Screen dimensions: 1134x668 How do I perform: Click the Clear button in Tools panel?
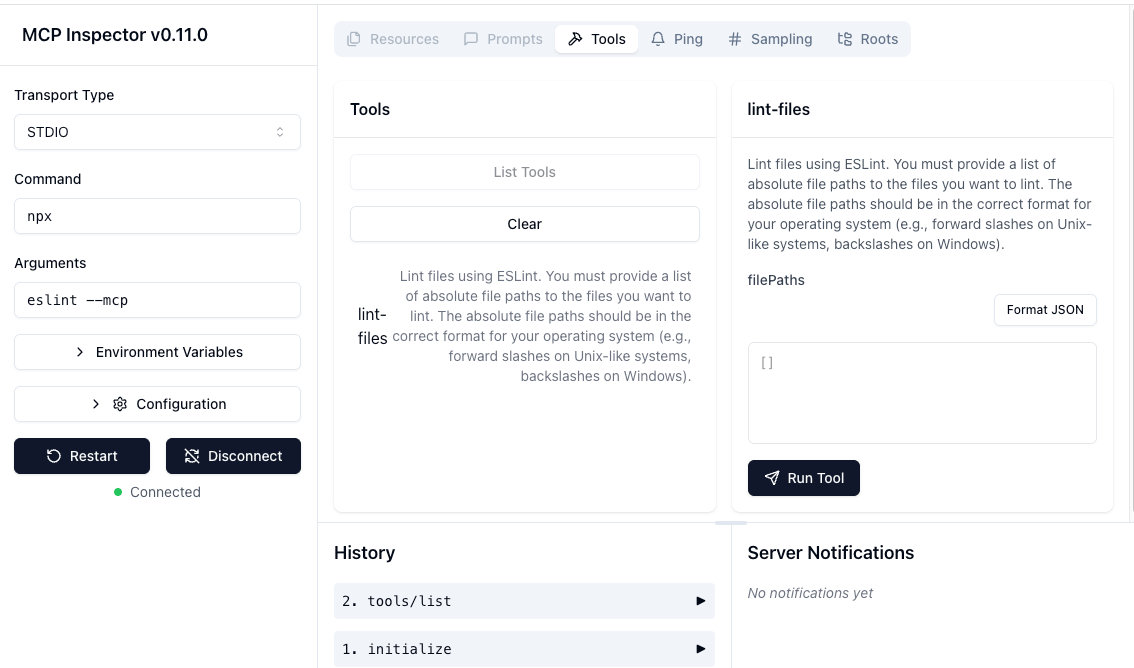click(524, 224)
